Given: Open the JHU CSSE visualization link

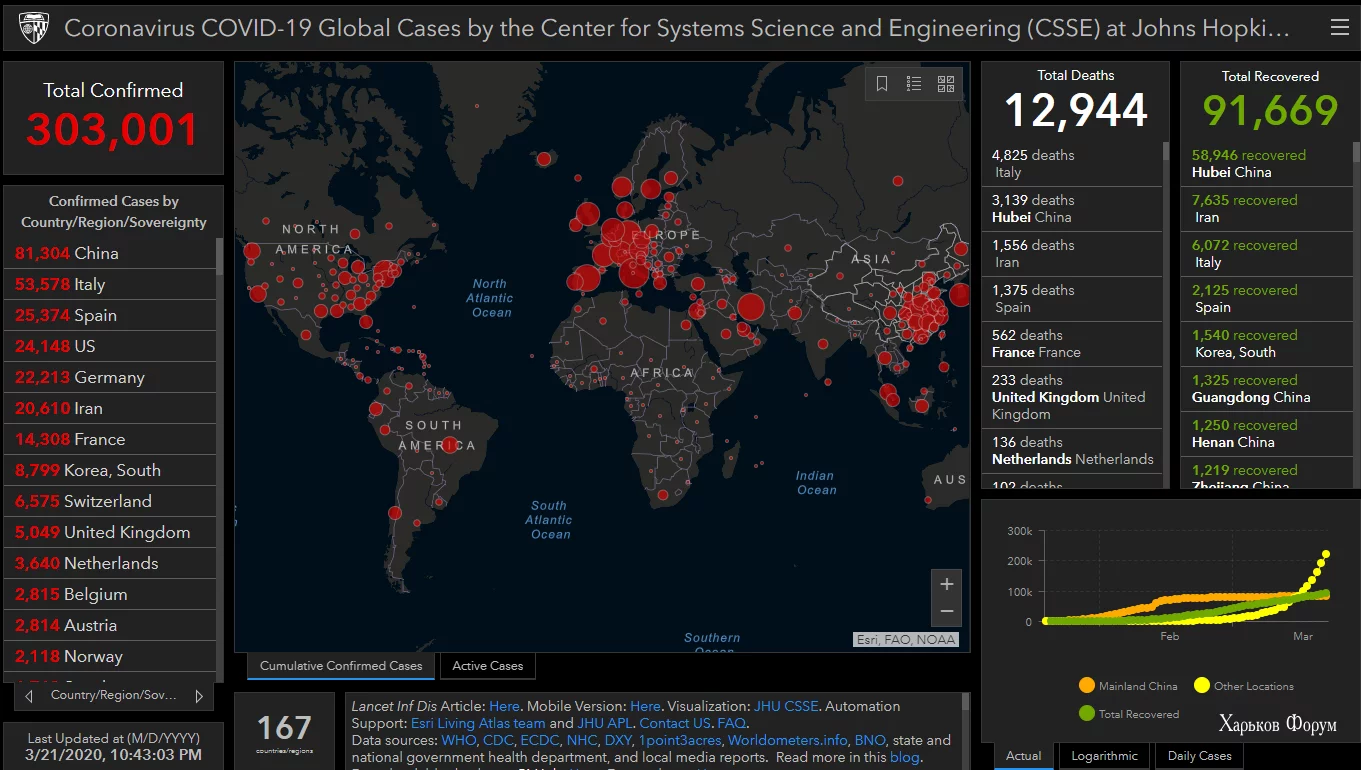Looking at the screenshot, I should coord(786,706).
